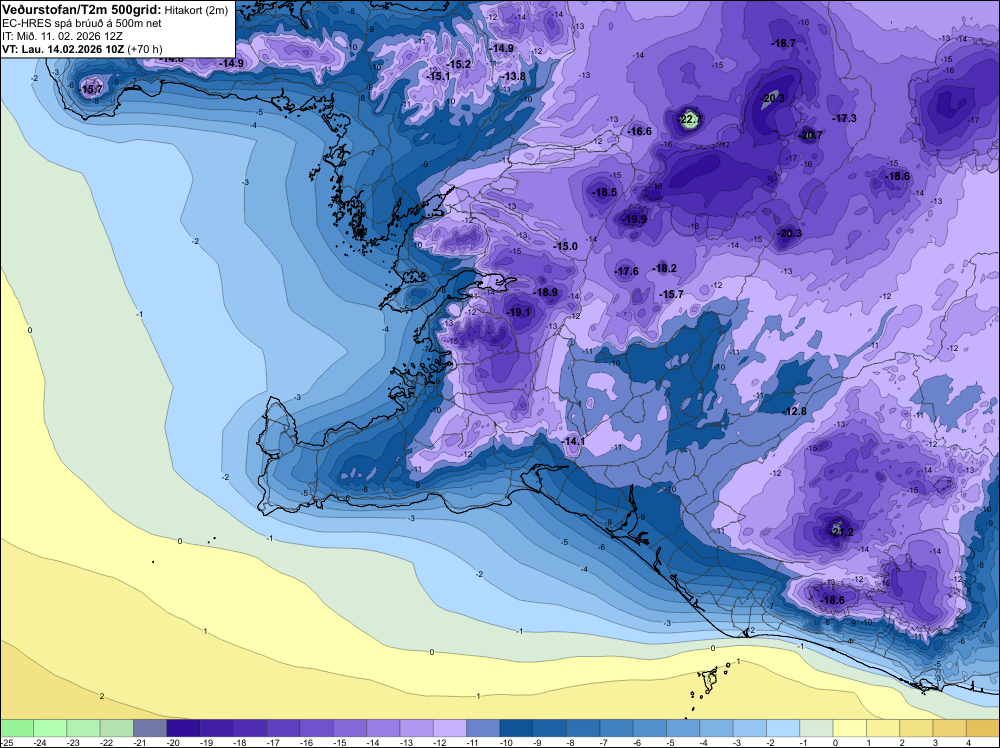Select legend swatch between -16 and -15
The image size is (1000, 748).
pyautogui.click(x=316, y=728)
